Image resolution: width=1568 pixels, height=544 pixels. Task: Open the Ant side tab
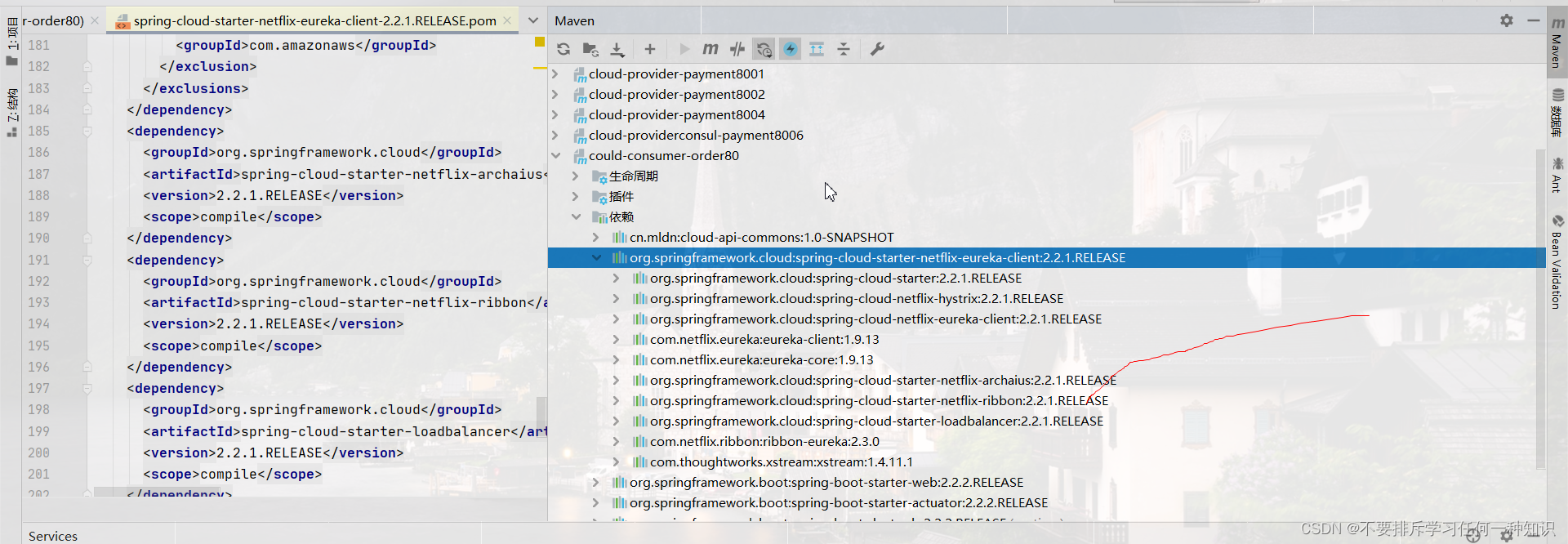(x=1557, y=176)
